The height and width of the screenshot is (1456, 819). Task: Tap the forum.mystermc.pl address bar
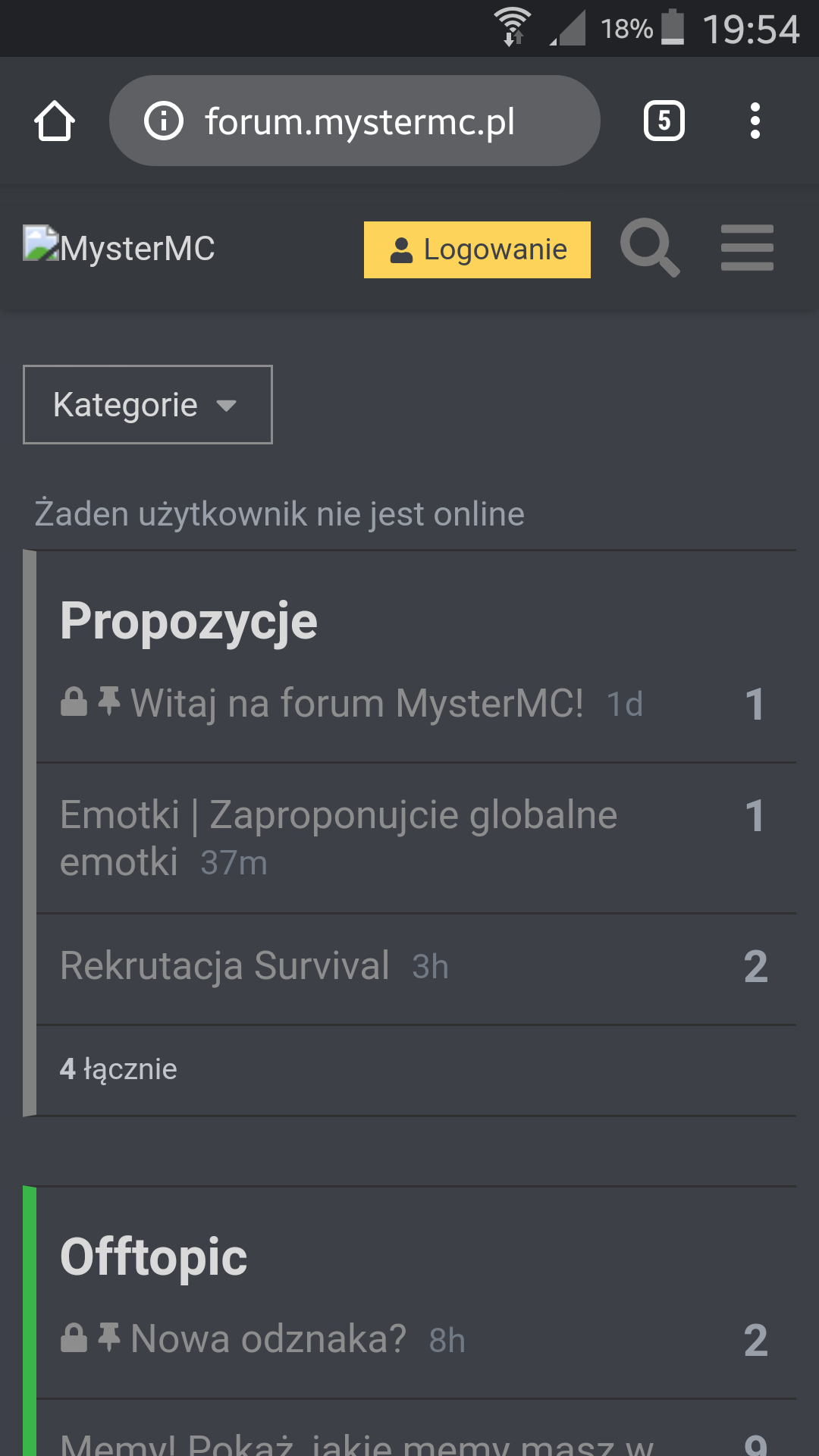tap(359, 121)
